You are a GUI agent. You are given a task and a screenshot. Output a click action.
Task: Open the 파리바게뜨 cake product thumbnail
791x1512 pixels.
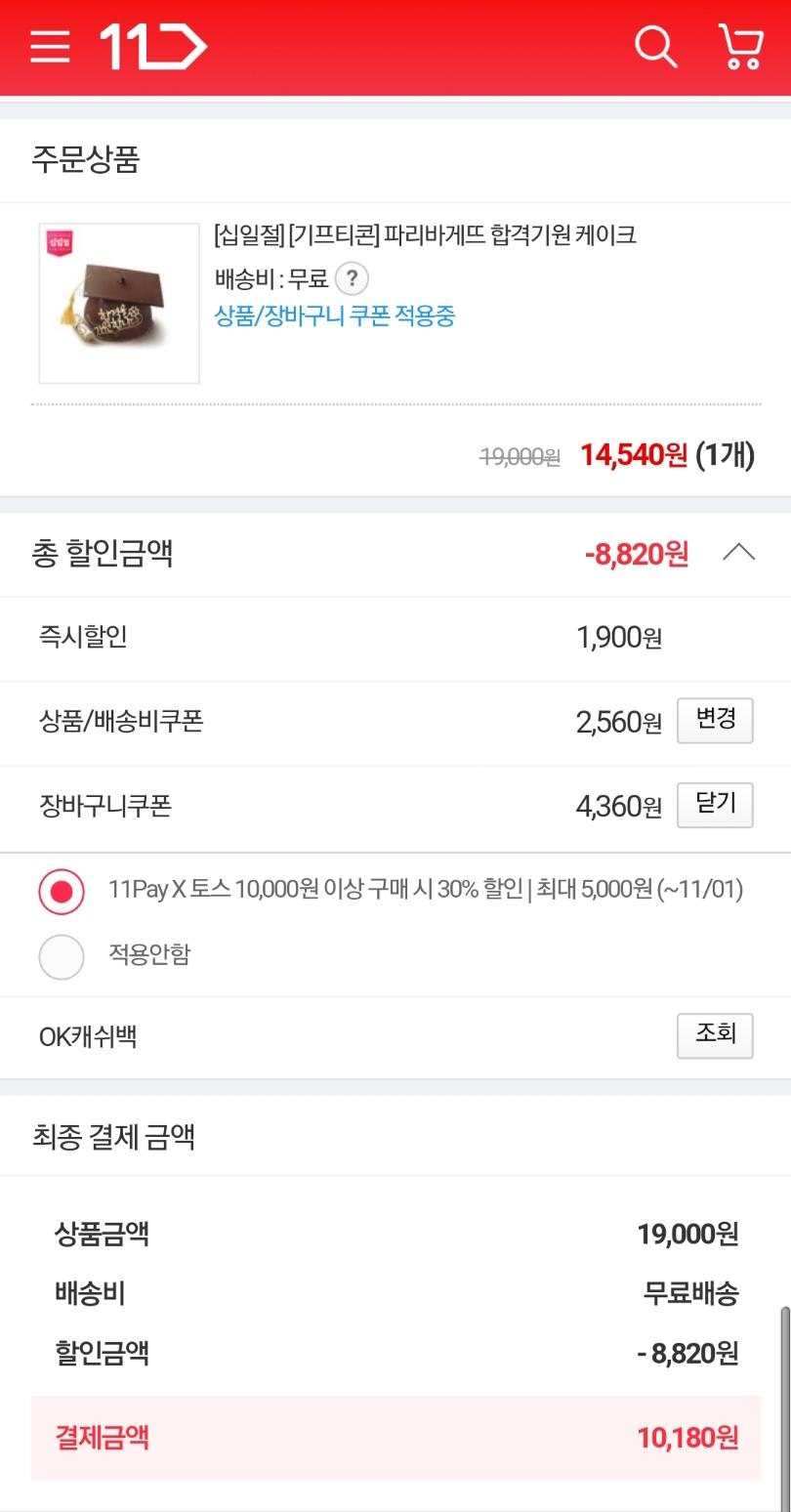[x=119, y=304]
